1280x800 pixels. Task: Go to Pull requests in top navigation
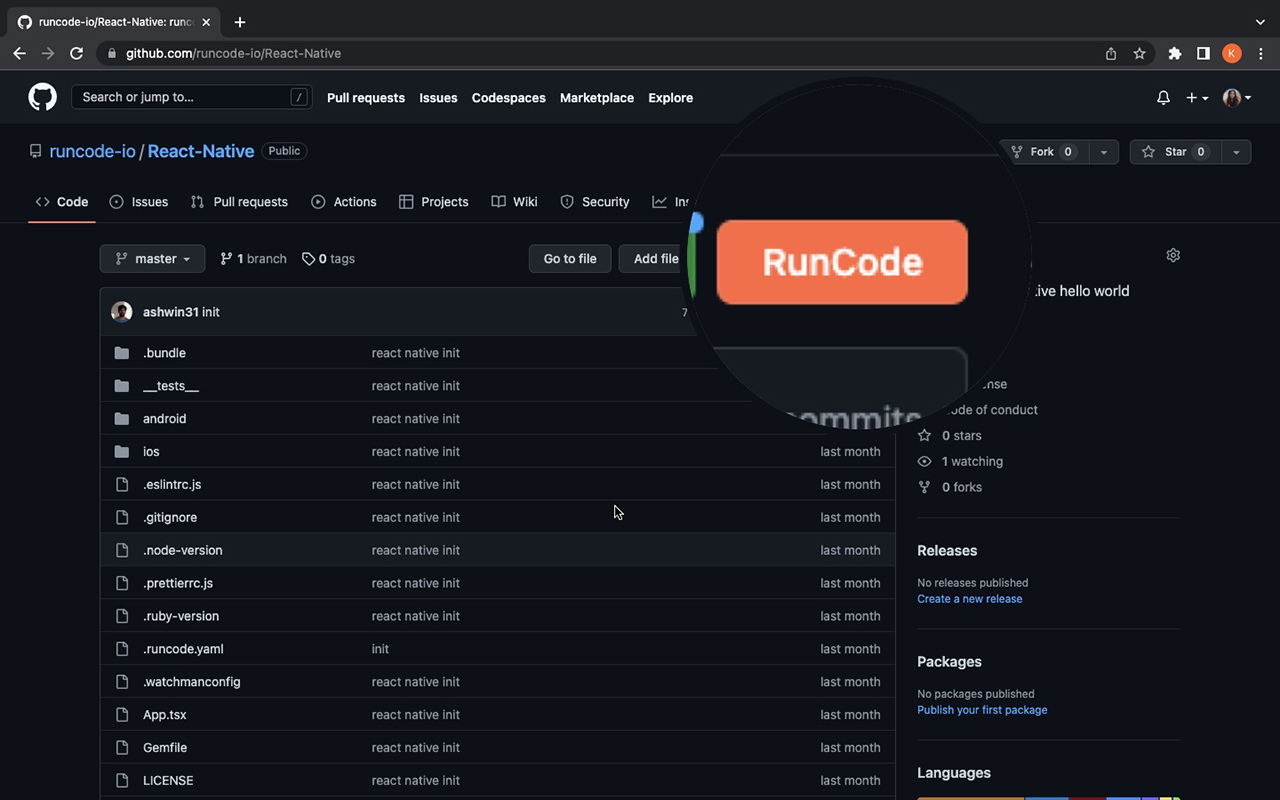click(x=366, y=98)
